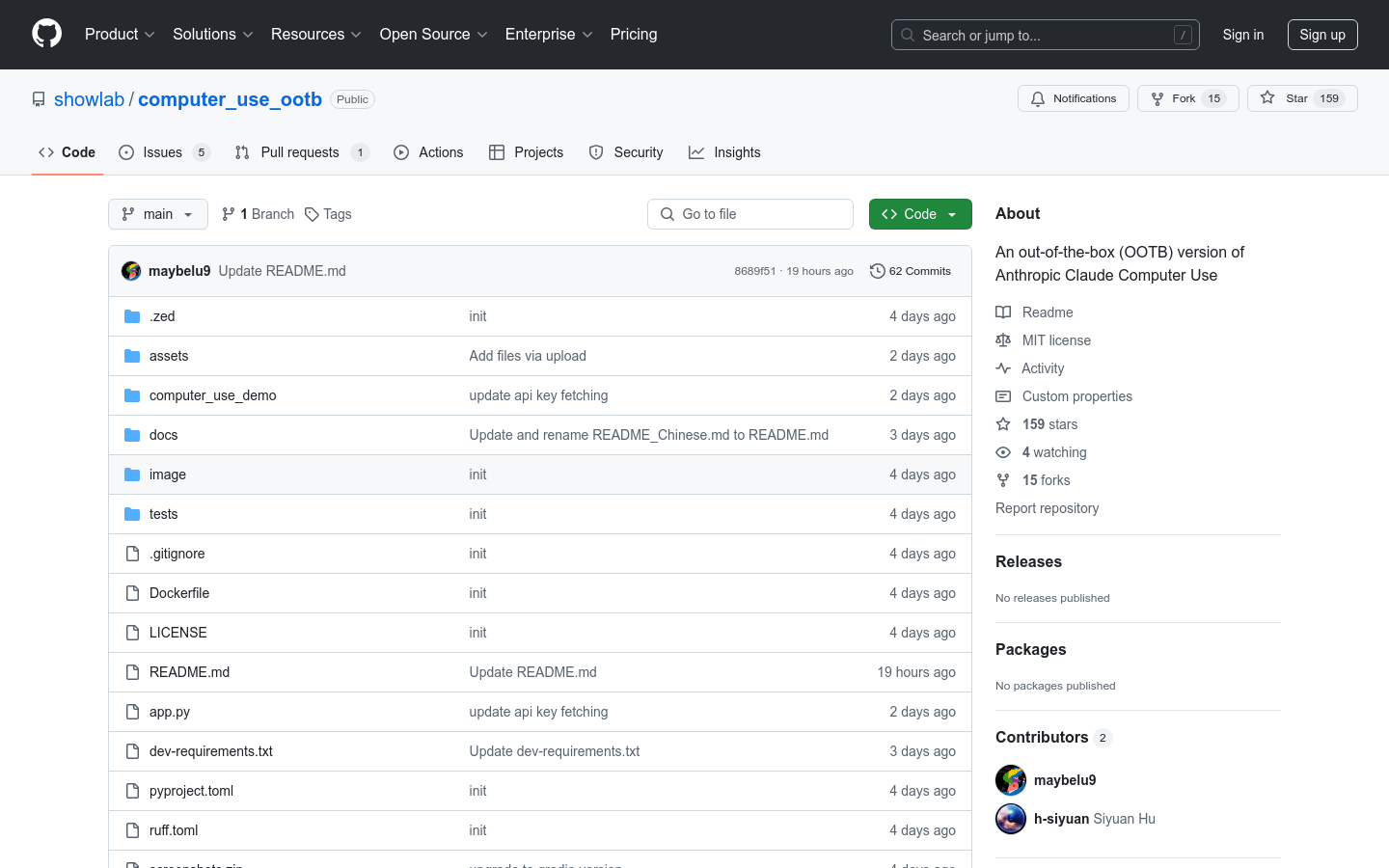The width and height of the screenshot is (1389, 868).
Task: Open commit 8689f51 hash link
Action: pos(754,271)
